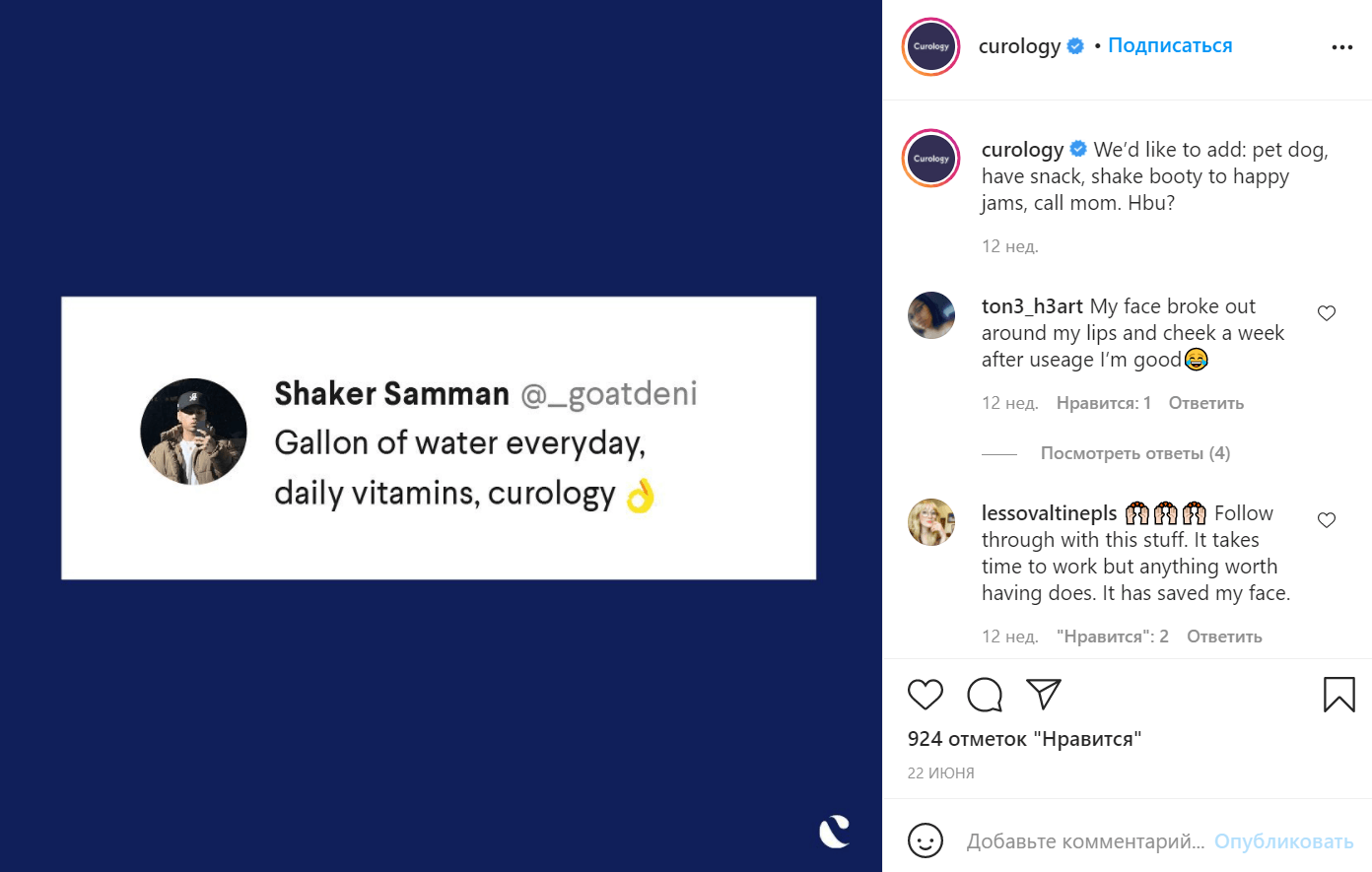
Task: Reply to lessovaltinepls with "Ответить"
Action: [1224, 637]
